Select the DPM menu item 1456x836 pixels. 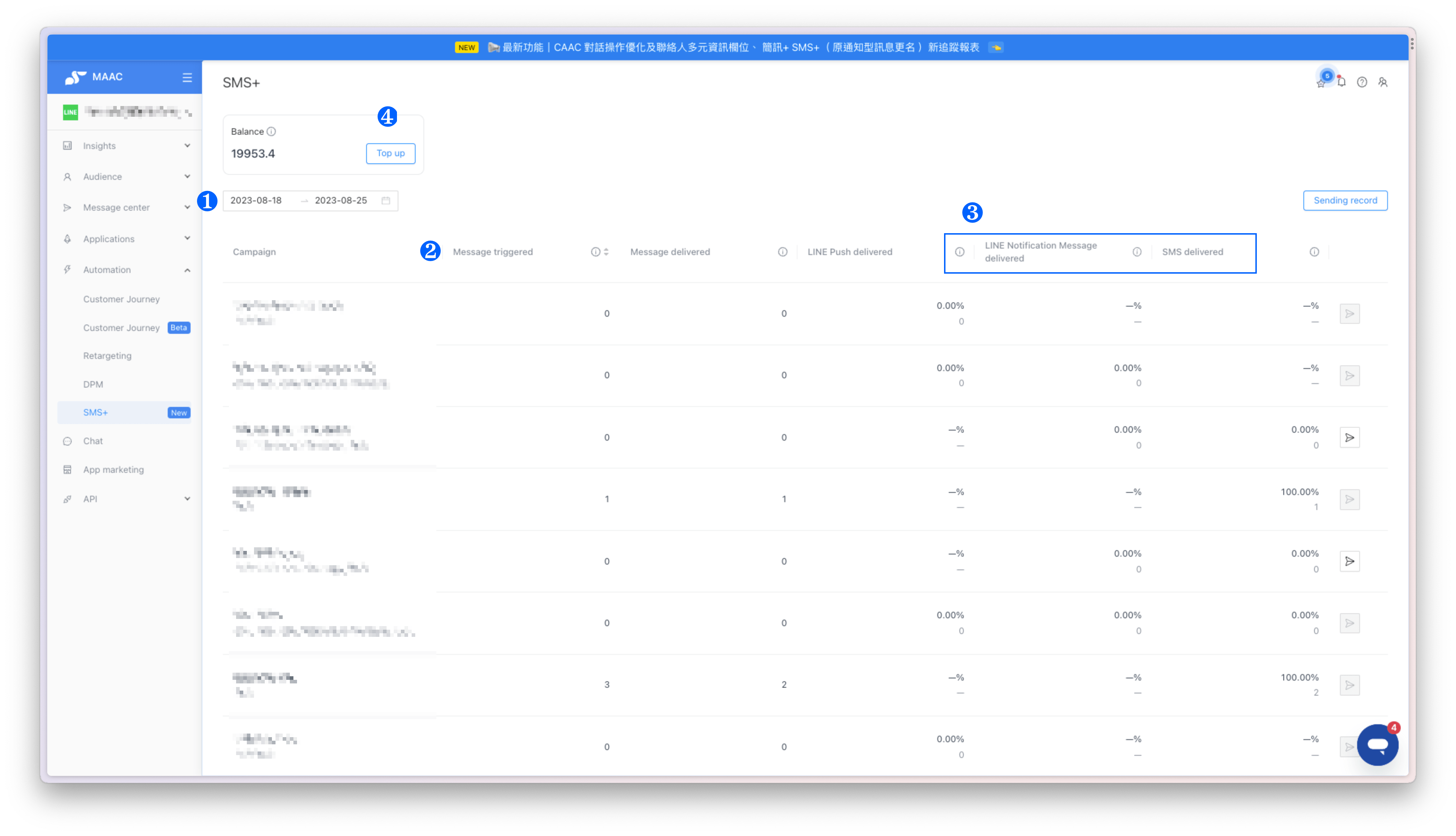click(93, 384)
